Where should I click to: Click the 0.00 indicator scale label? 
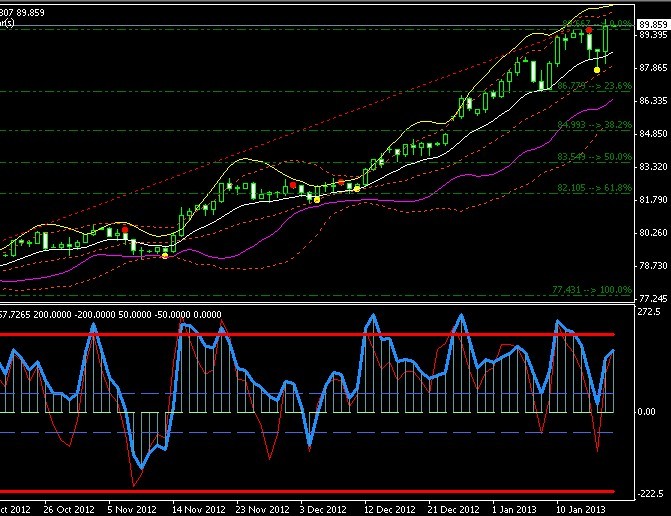tap(646, 412)
